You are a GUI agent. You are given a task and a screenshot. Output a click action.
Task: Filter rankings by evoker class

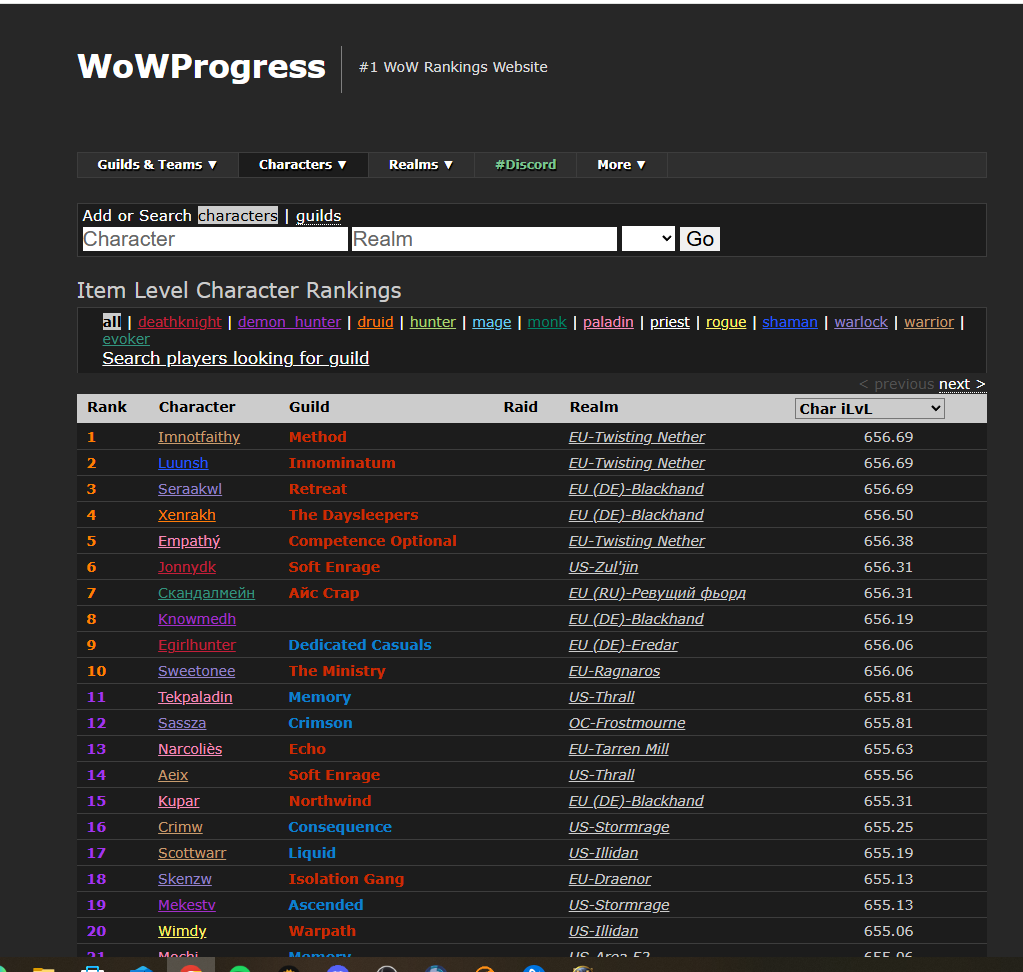(x=126, y=339)
